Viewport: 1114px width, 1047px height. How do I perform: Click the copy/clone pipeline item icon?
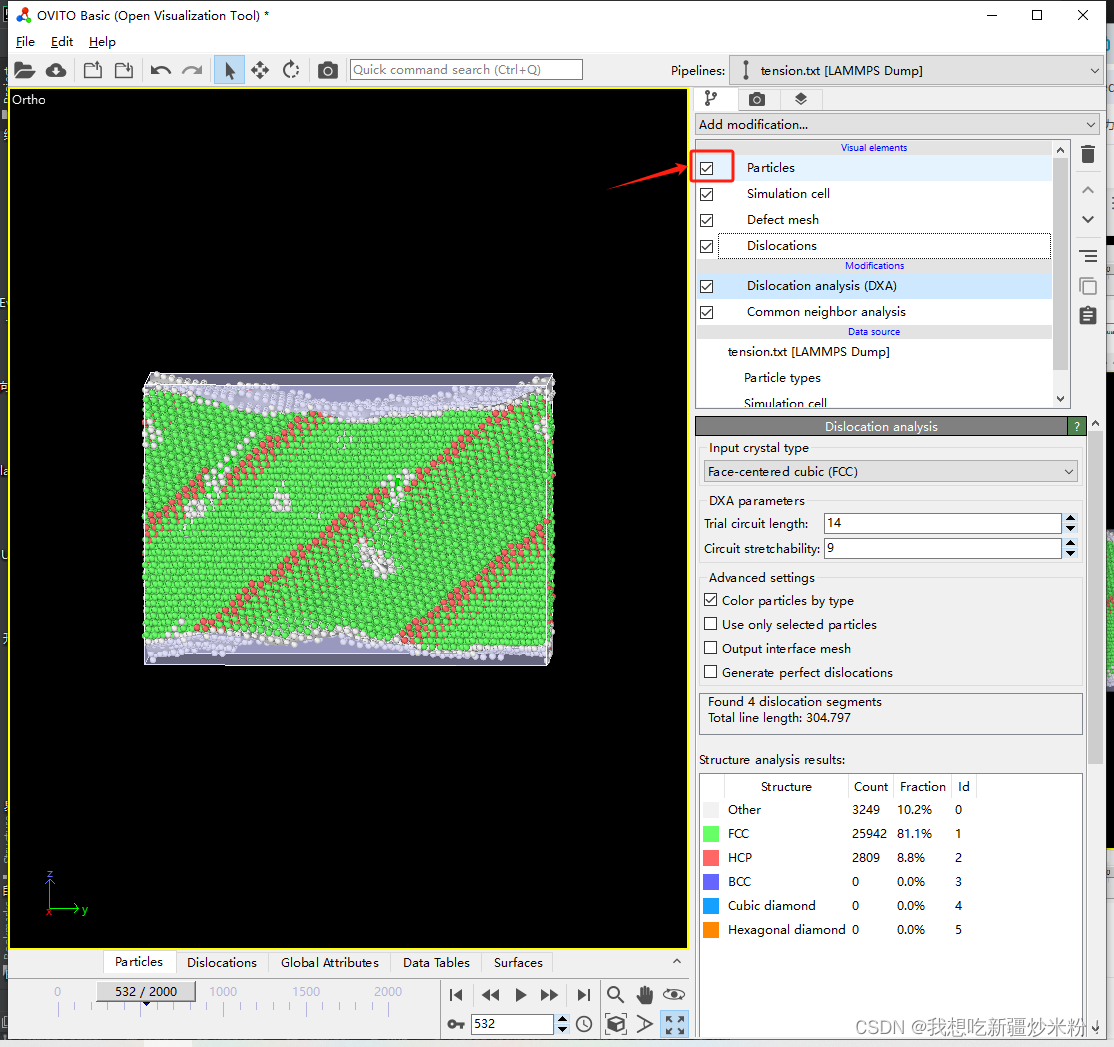(1088, 286)
